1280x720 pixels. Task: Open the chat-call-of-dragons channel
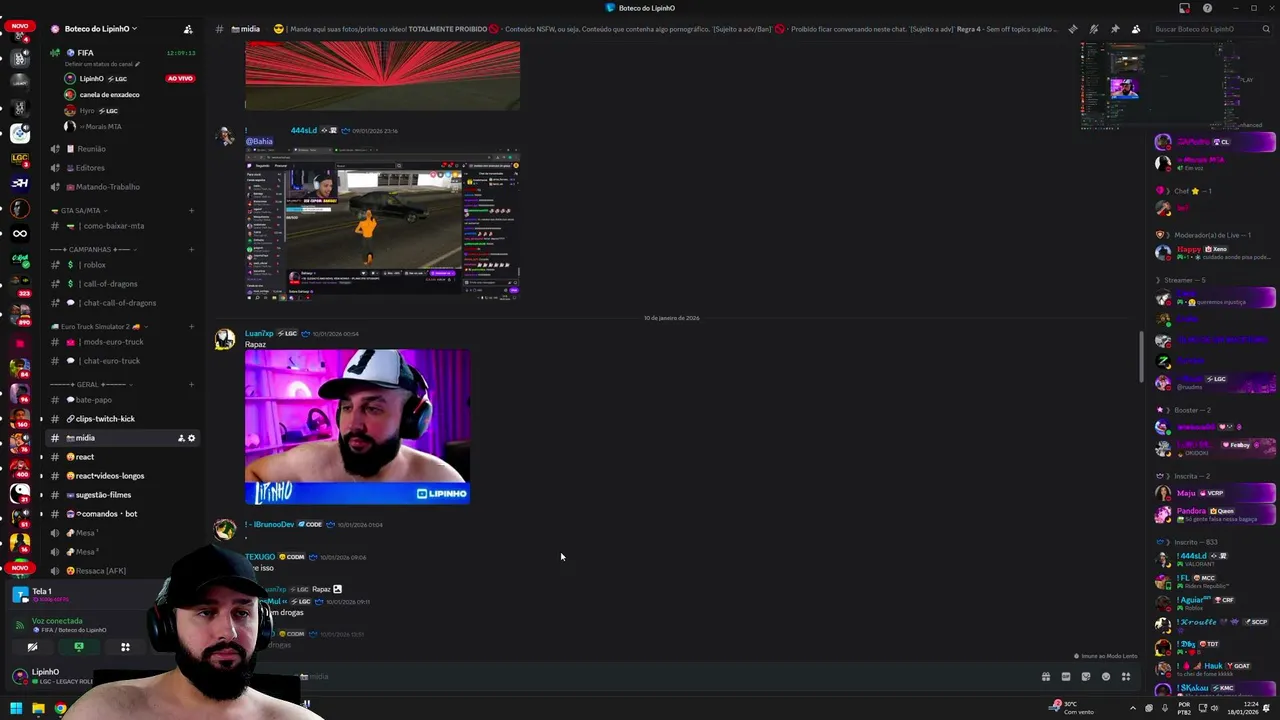pyautogui.click(x=120, y=303)
